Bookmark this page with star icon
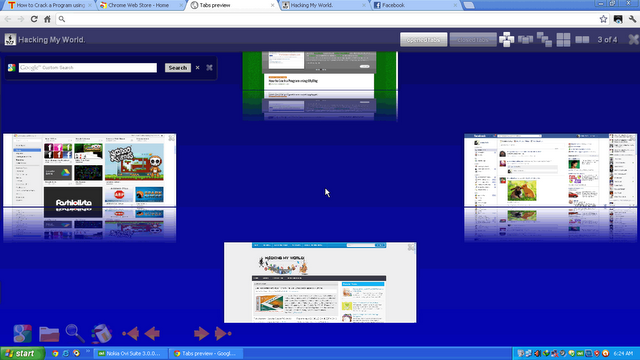640x360 pixels. click(x=603, y=19)
